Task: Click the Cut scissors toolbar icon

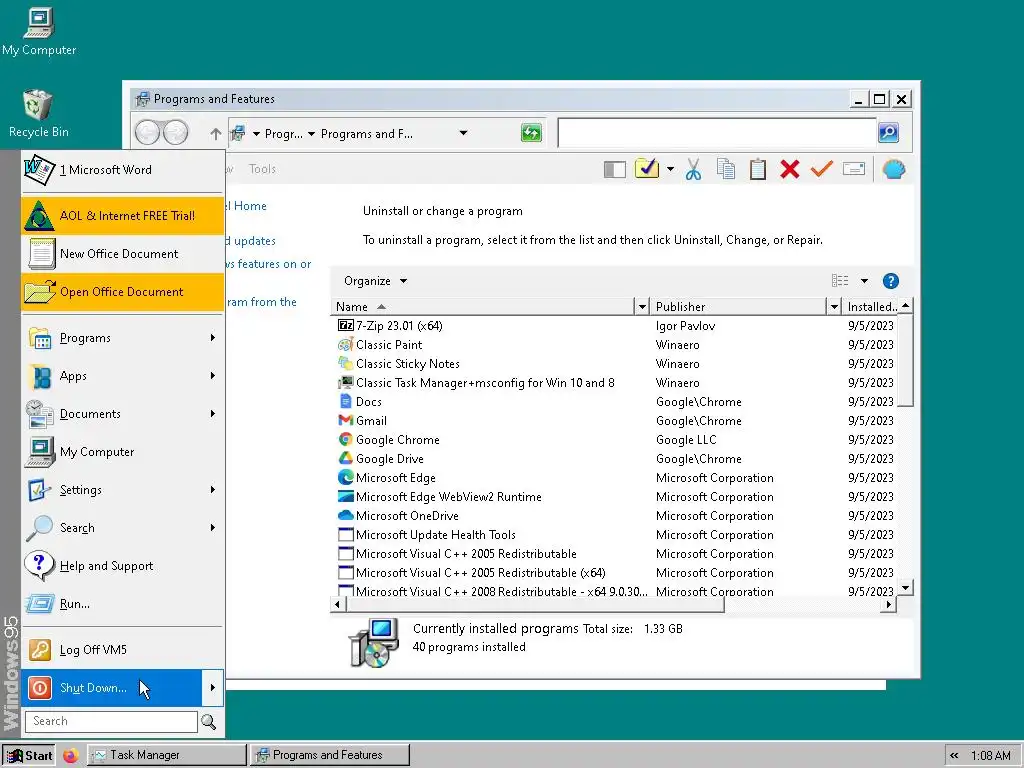Action: pos(693,170)
